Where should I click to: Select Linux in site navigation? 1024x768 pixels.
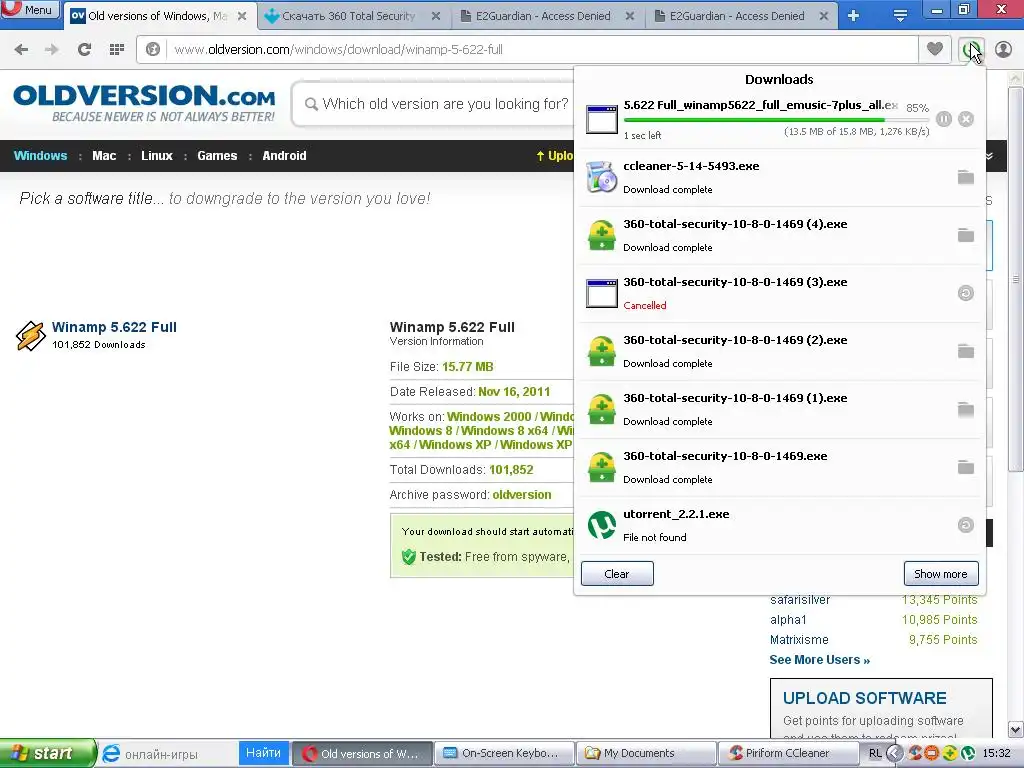157,156
